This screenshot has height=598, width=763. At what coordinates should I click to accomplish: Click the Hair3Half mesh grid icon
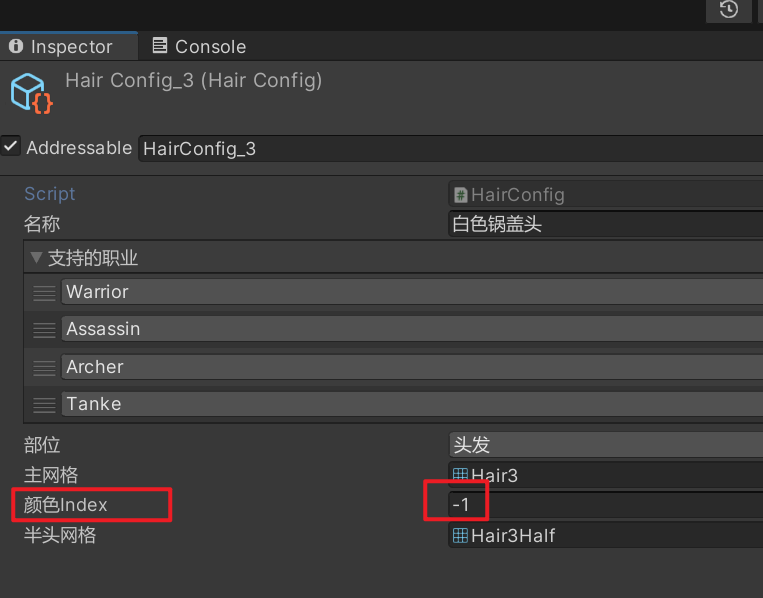coord(460,535)
